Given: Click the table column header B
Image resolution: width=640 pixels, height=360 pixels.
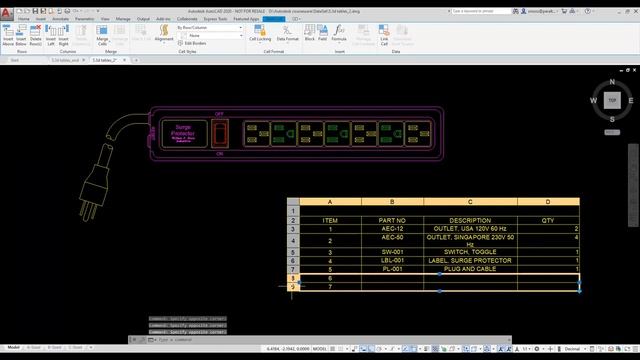Looking at the screenshot, I should coord(392,202).
